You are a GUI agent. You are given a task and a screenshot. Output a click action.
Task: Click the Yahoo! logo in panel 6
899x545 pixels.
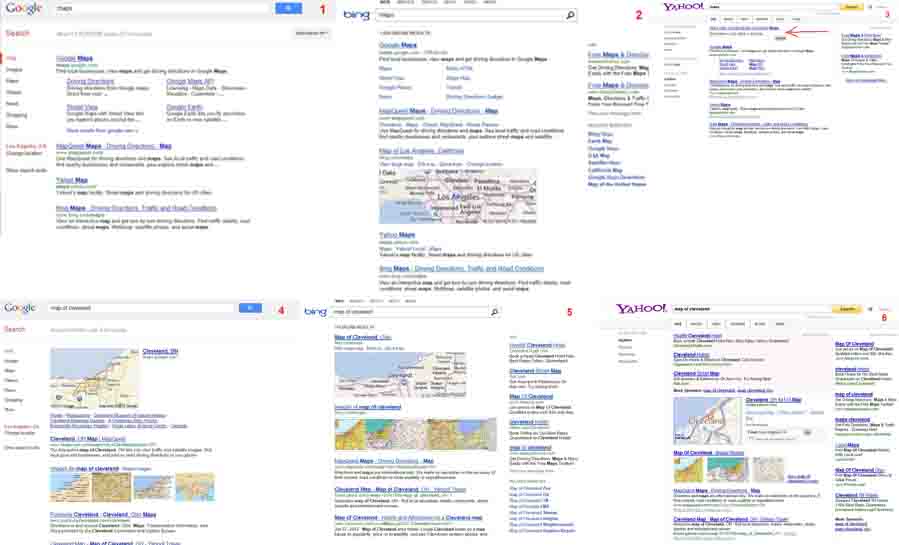pyautogui.click(x=641, y=308)
